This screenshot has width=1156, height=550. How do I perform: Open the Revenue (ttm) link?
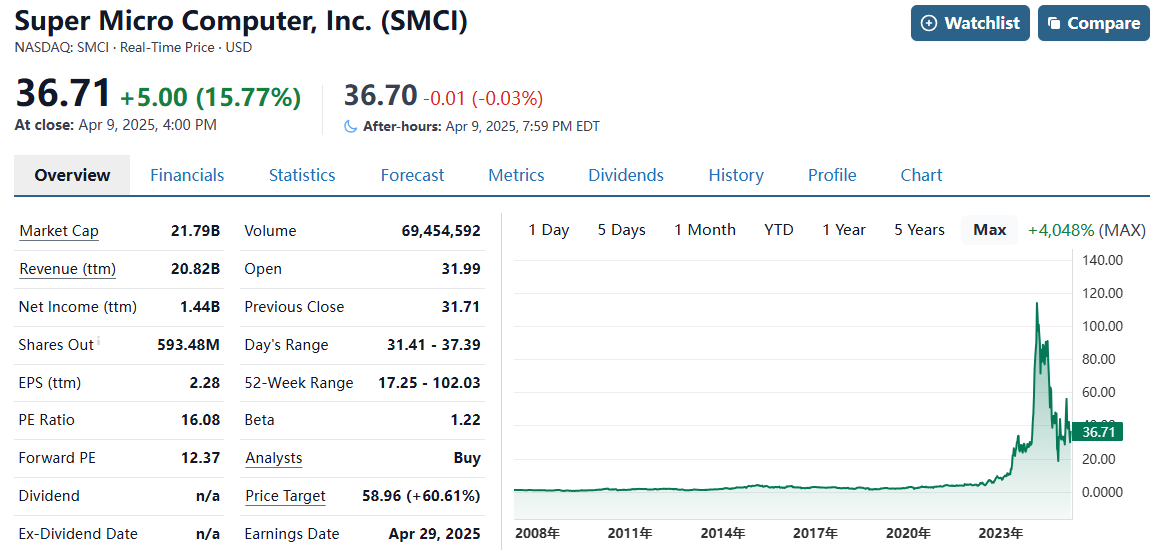(68, 269)
